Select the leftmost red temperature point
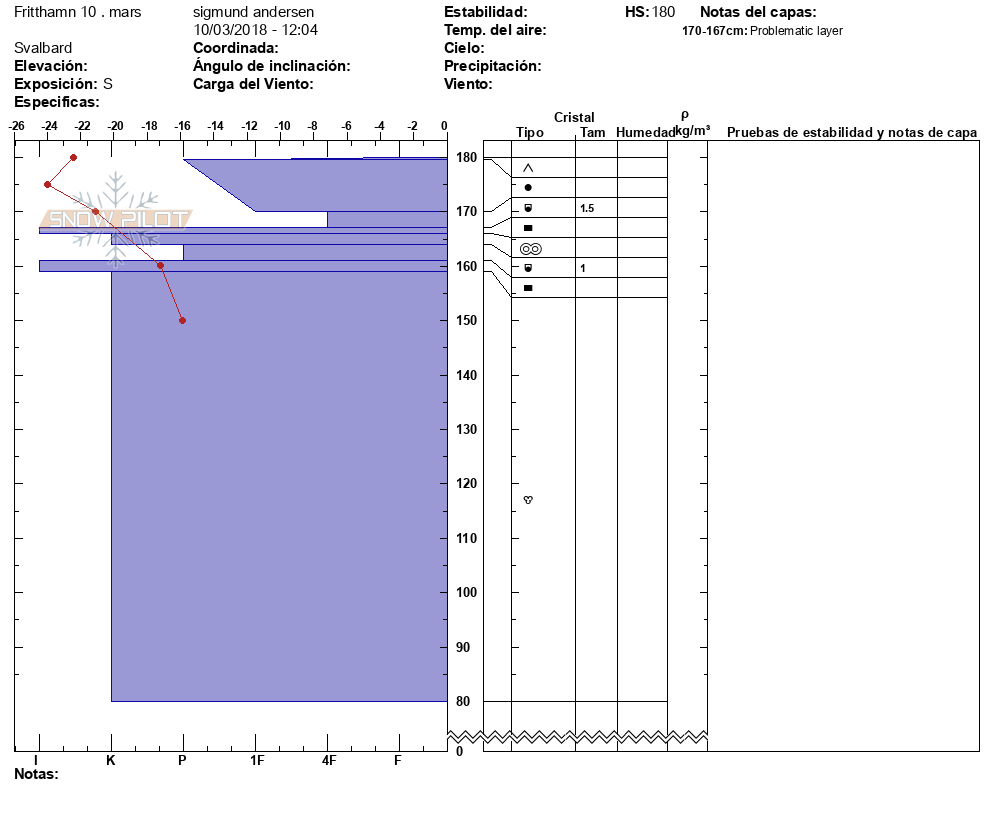 (x=47, y=184)
